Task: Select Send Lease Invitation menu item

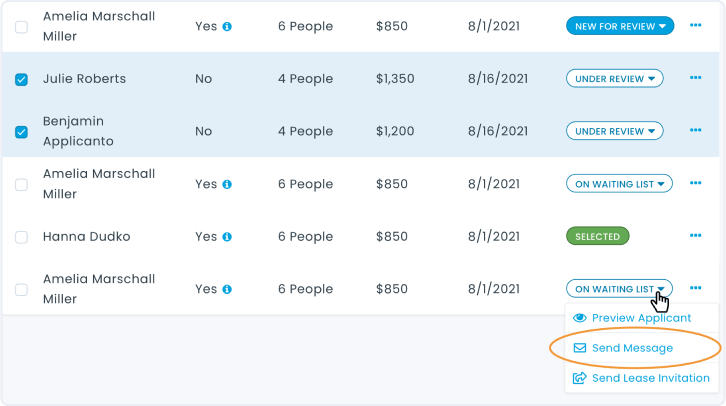Action: (x=650, y=378)
